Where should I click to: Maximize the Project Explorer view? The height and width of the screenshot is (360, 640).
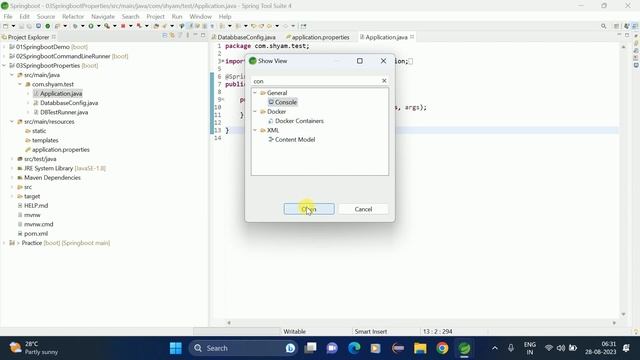(203, 36)
